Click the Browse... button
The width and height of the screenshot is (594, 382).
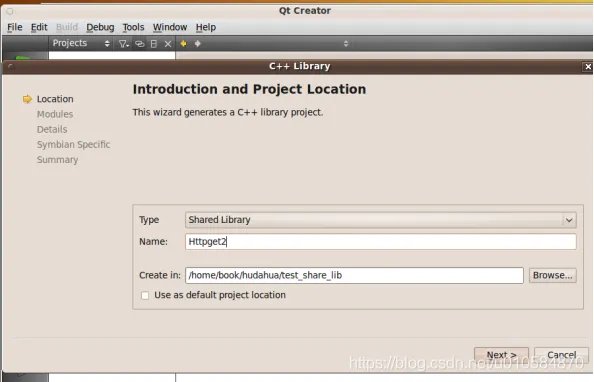(553, 276)
